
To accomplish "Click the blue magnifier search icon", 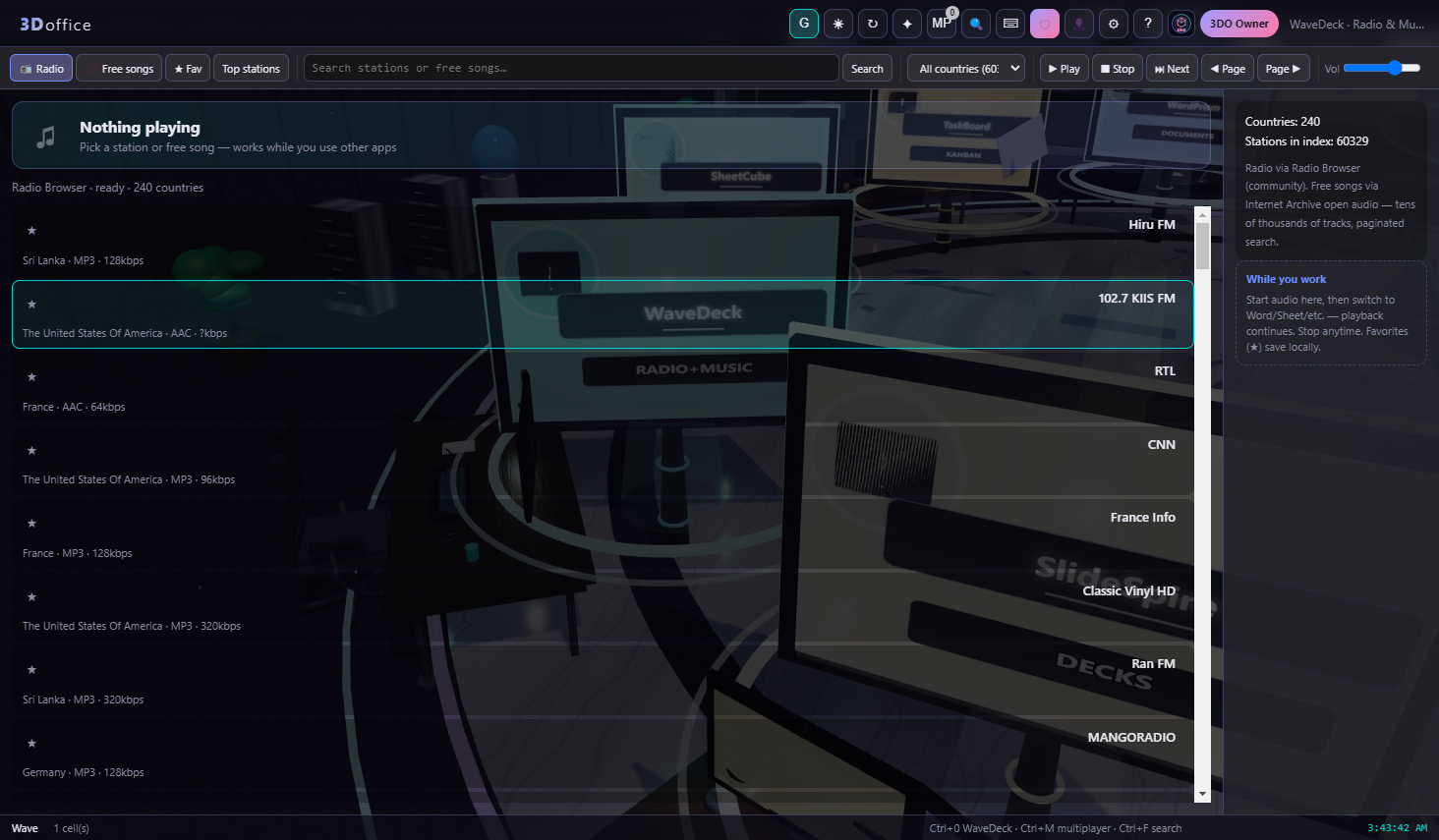I will coord(976,24).
